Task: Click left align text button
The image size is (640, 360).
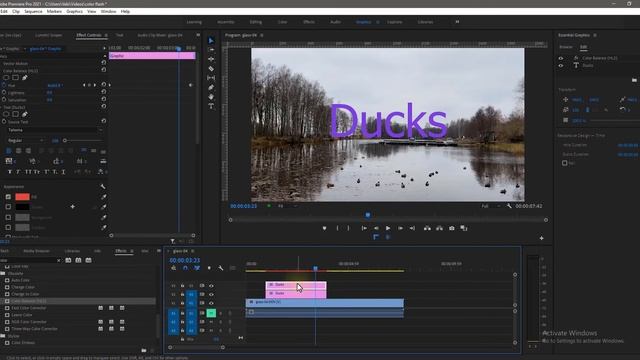Action: pos(9,151)
